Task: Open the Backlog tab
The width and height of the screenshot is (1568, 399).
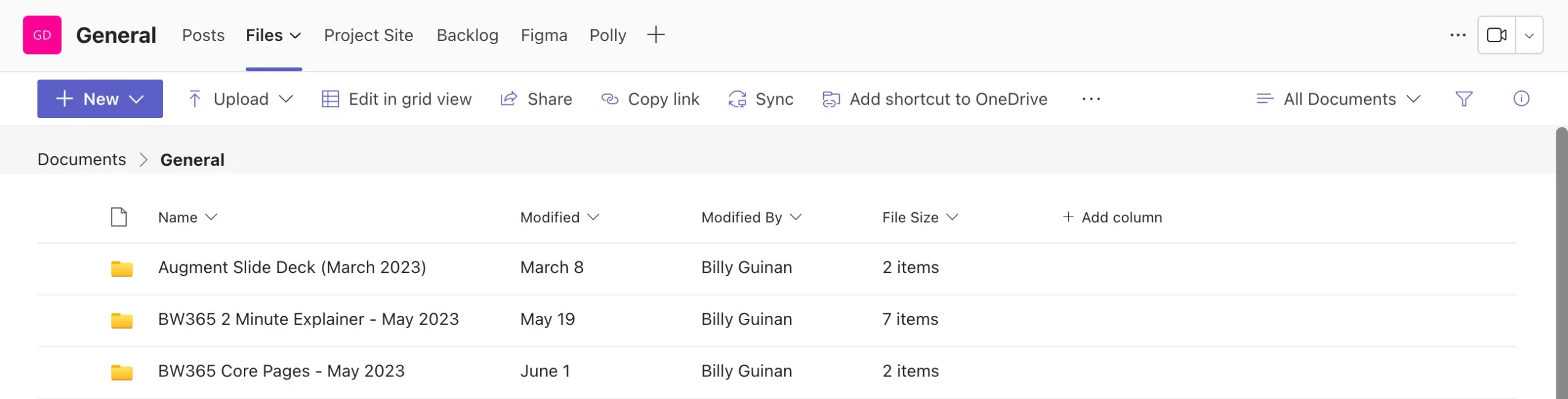Action: click(467, 35)
